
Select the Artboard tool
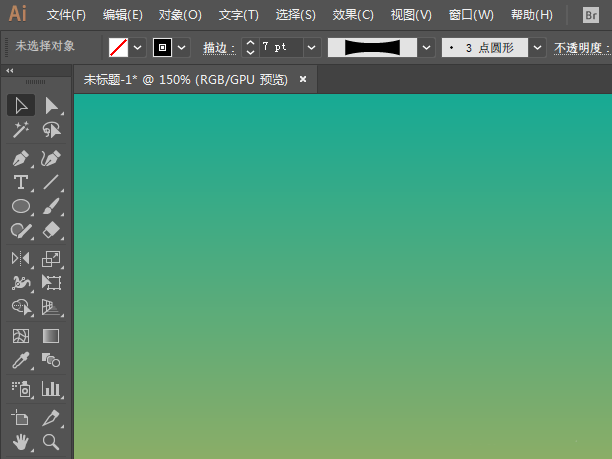21,417
